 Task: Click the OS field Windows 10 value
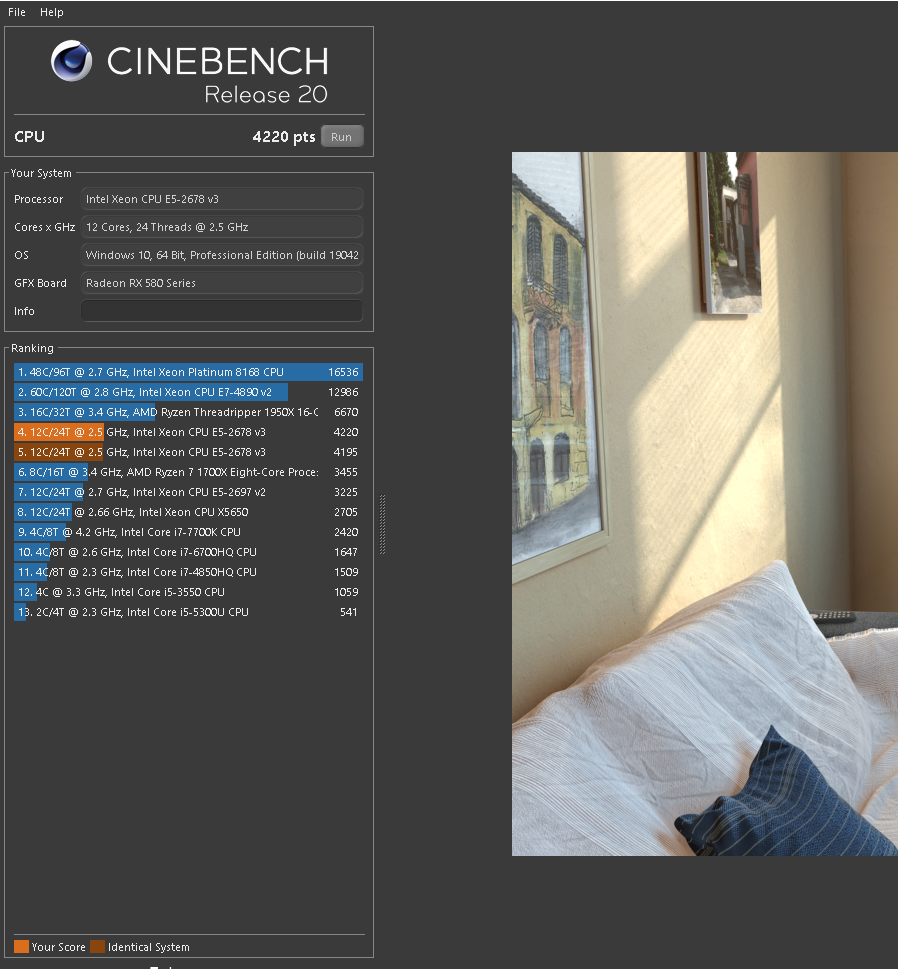coord(221,255)
